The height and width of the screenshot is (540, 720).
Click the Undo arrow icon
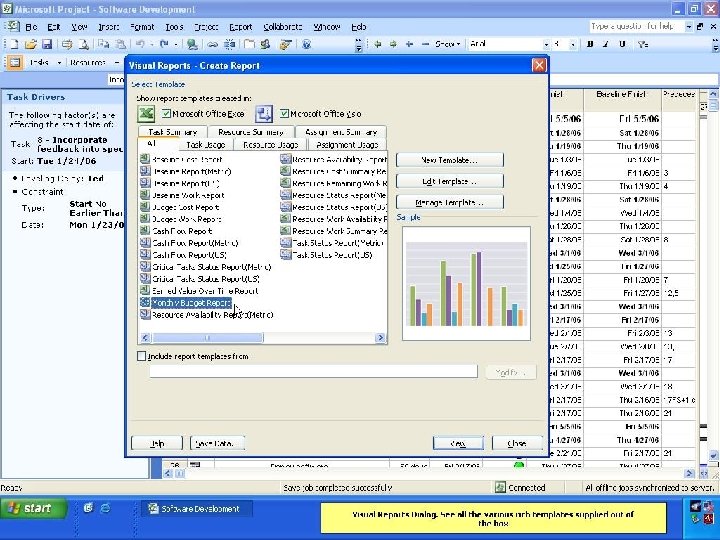coord(140,44)
